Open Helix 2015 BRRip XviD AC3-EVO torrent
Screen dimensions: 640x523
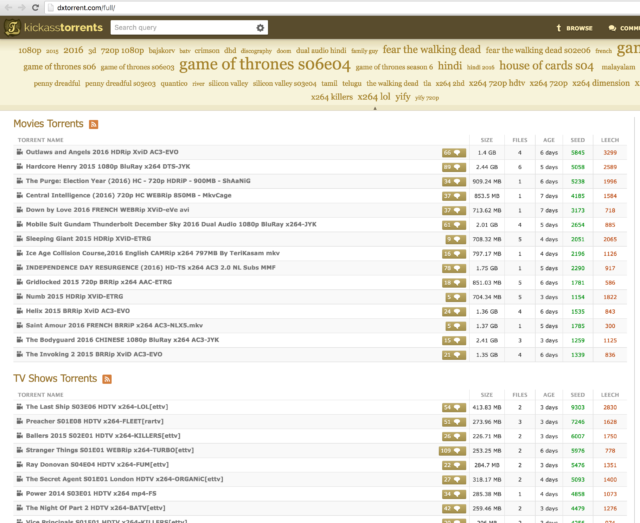click(x=78, y=311)
